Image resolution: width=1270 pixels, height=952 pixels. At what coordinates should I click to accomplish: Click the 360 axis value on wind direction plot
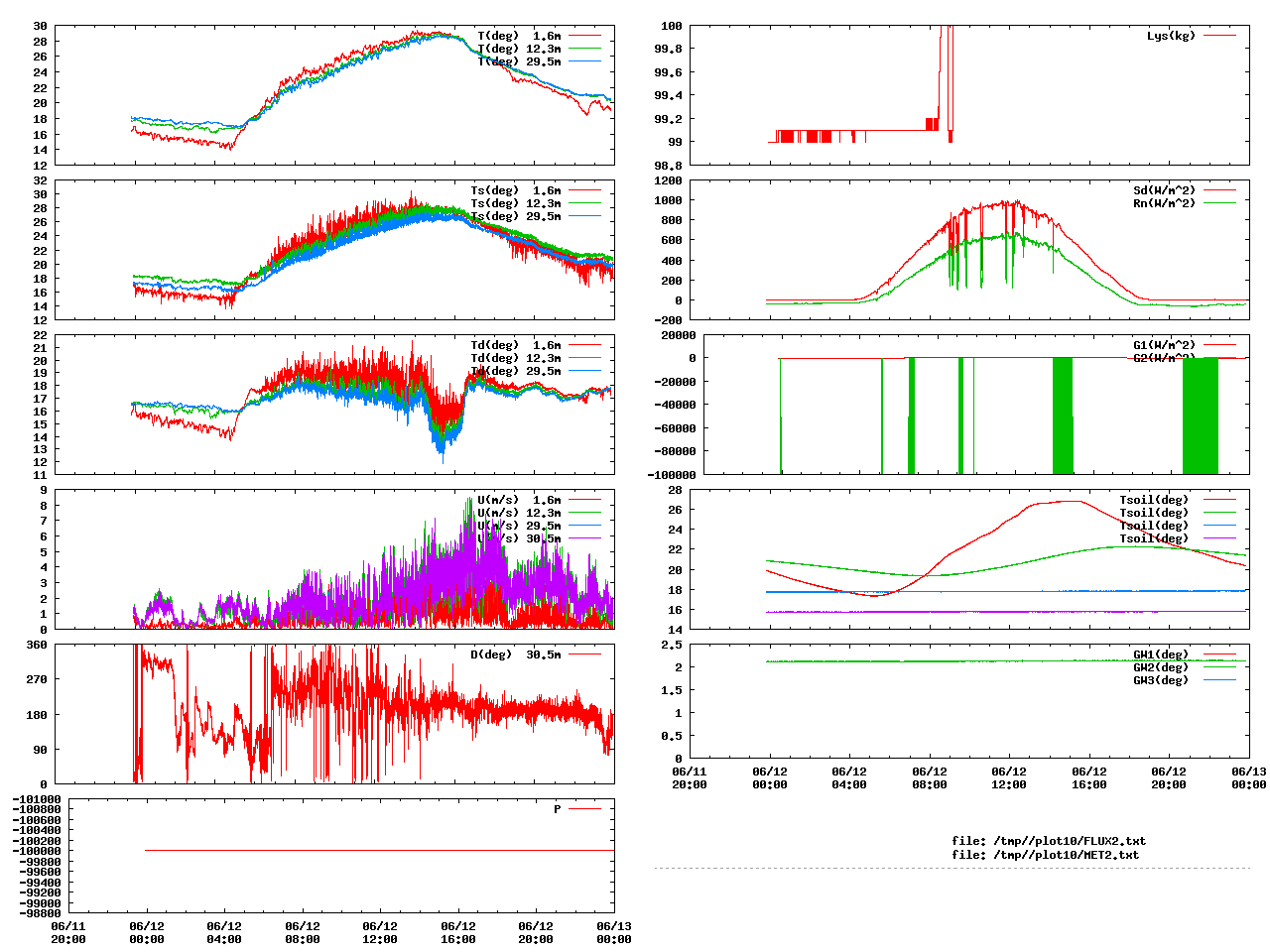pos(37,645)
